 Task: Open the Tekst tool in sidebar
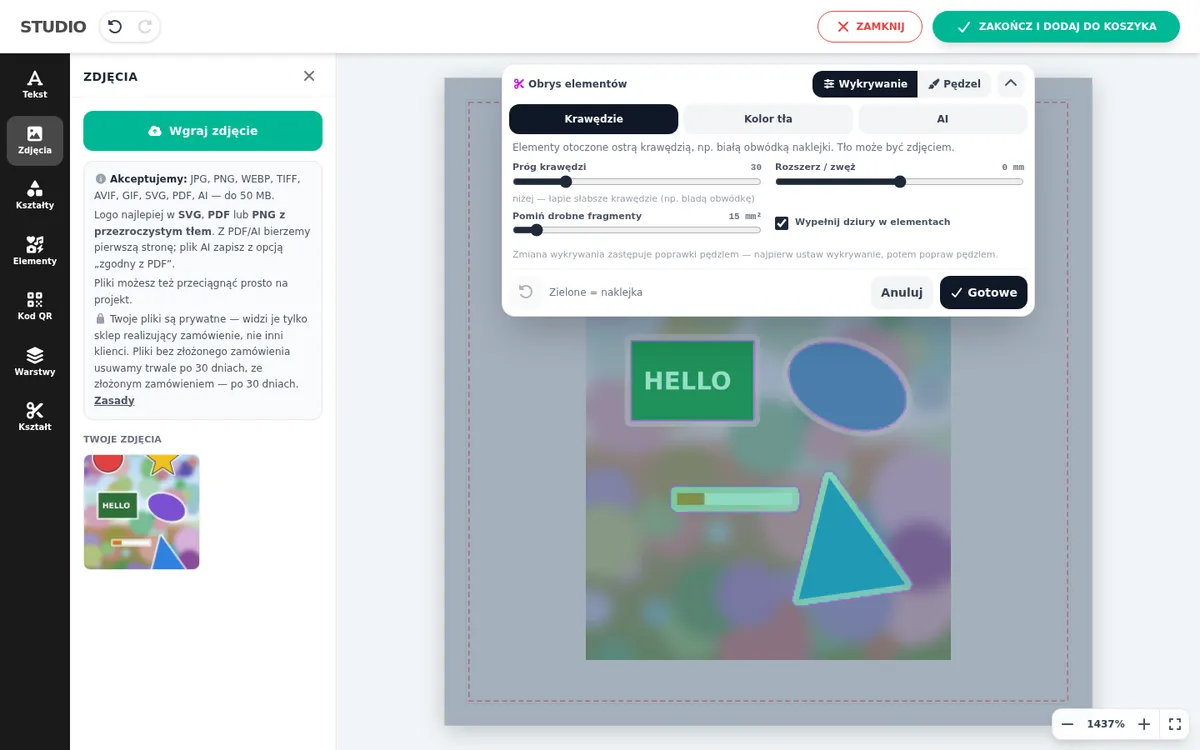tap(35, 85)
